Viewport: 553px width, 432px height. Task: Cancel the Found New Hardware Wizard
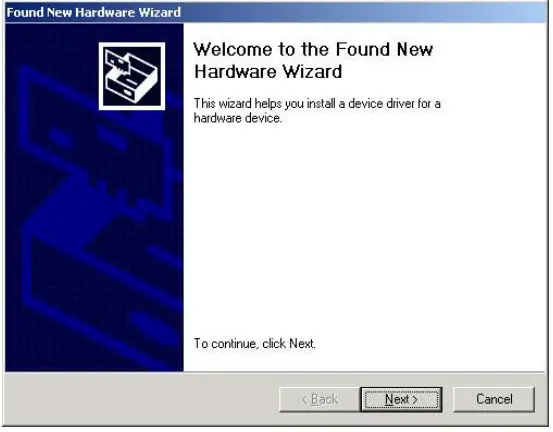pyautogui.click(x=494, y=399)
